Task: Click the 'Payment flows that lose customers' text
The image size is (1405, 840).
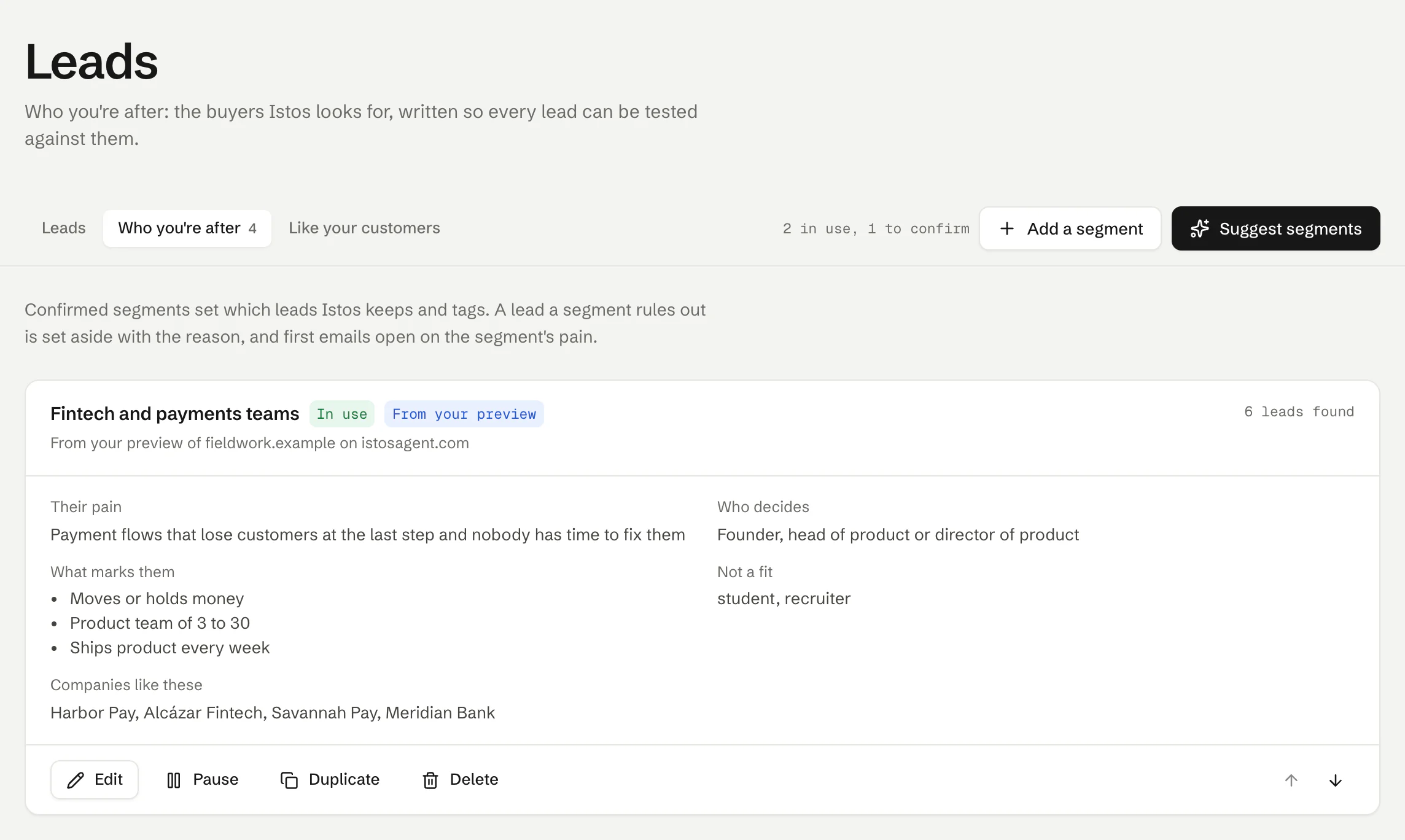Action: click(367, 535)
